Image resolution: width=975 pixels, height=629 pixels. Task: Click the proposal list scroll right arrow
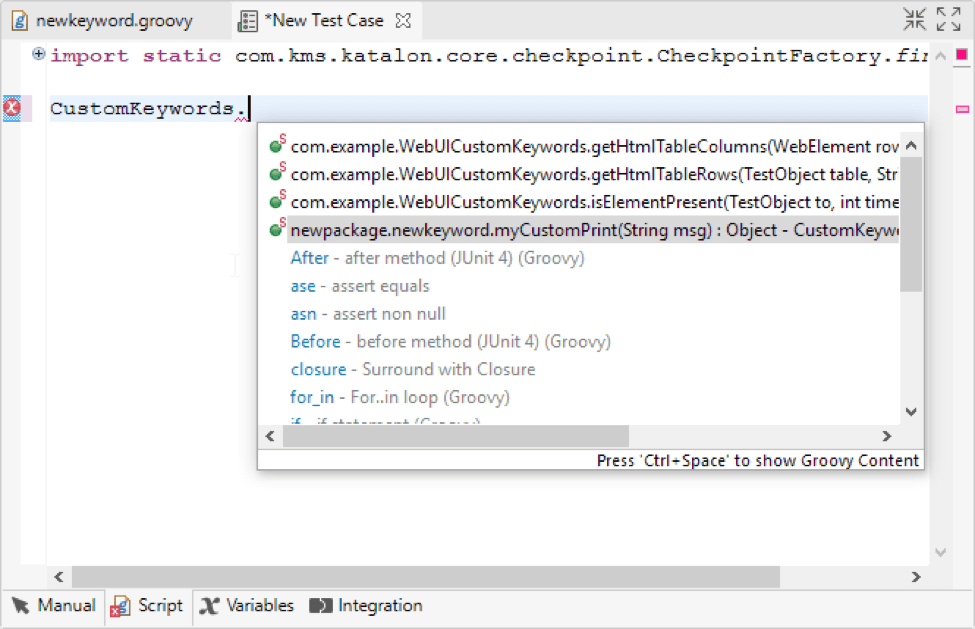click(x=887, y=436)
